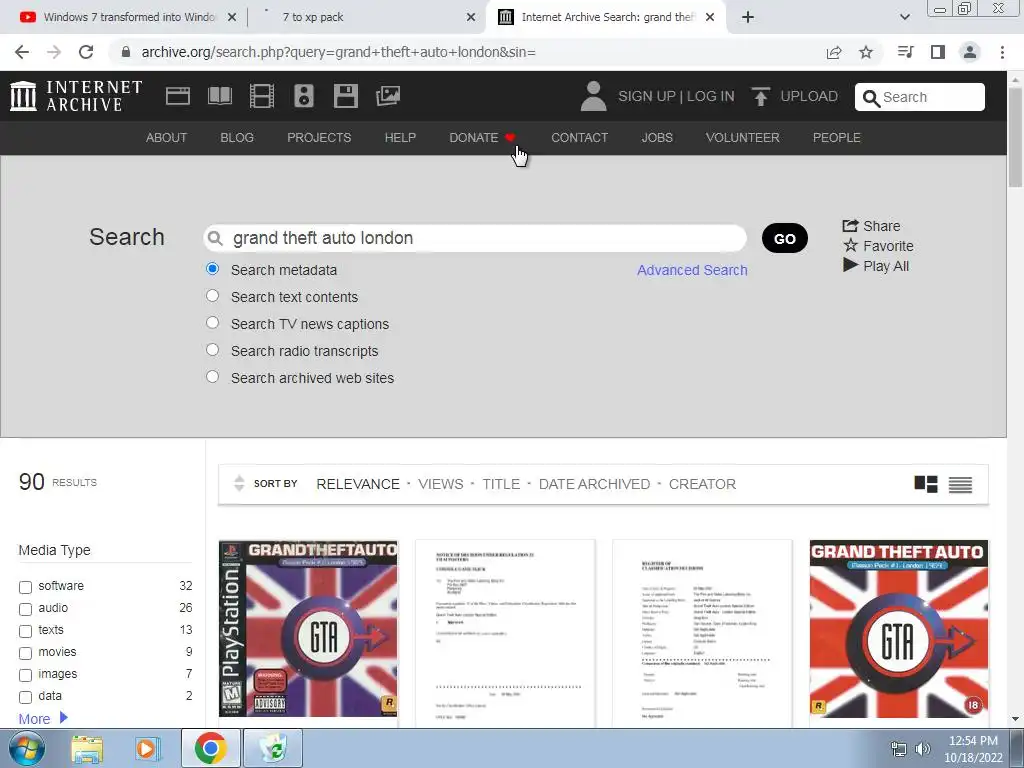Check the audio media type filter
Viewport: 1024px width, 768px height.
point(25,609)
